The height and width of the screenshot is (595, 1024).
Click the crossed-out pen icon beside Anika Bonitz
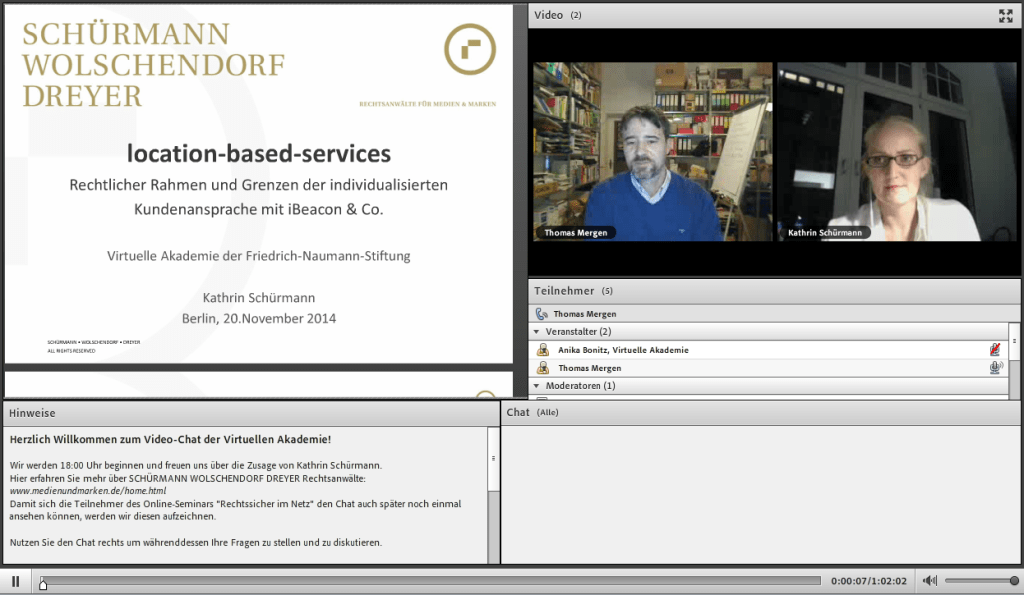click(996, 349)
